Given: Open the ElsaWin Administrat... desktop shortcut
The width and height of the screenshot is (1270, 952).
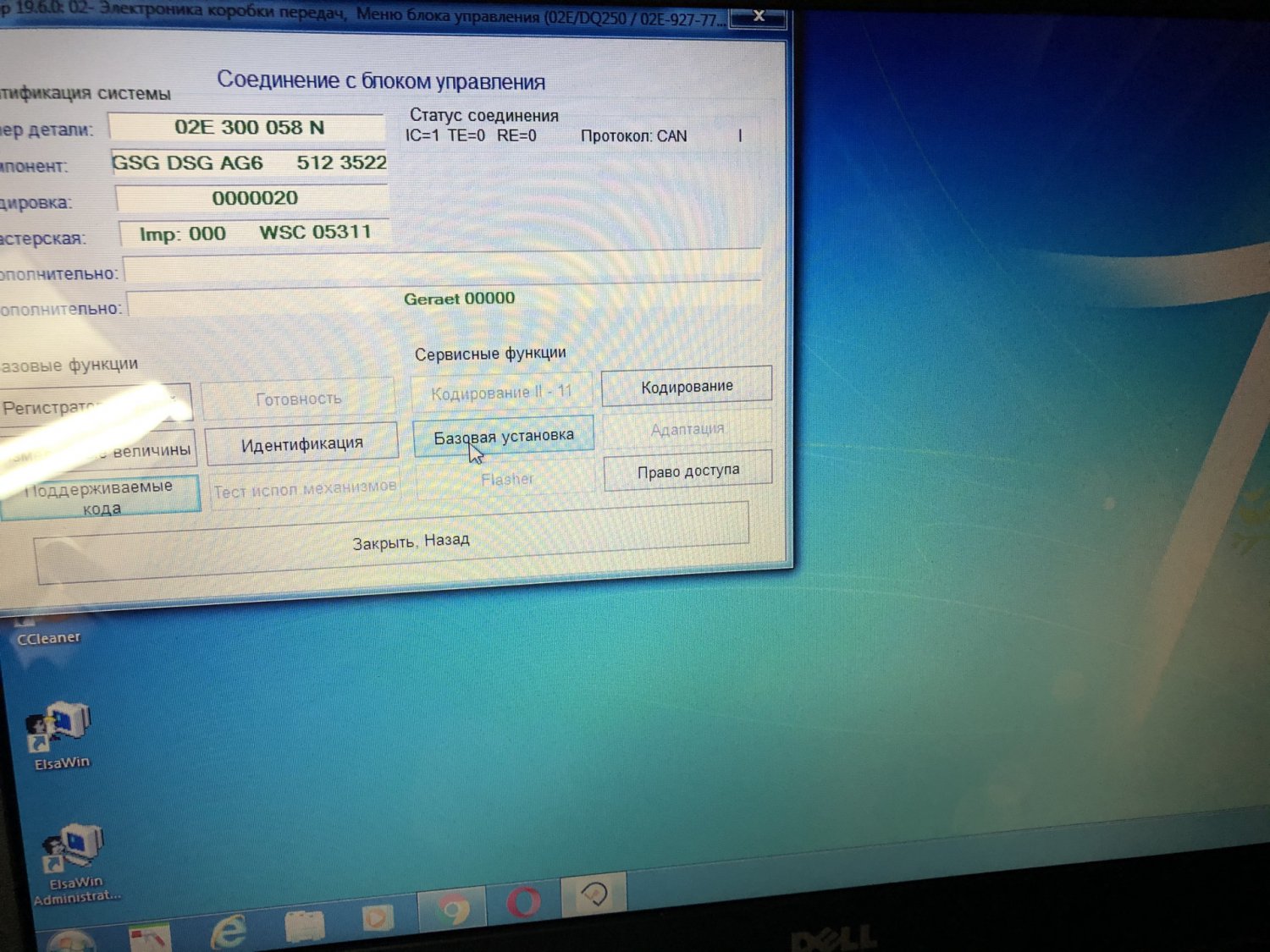Looking at the screenshot, I should pos(75,863).
